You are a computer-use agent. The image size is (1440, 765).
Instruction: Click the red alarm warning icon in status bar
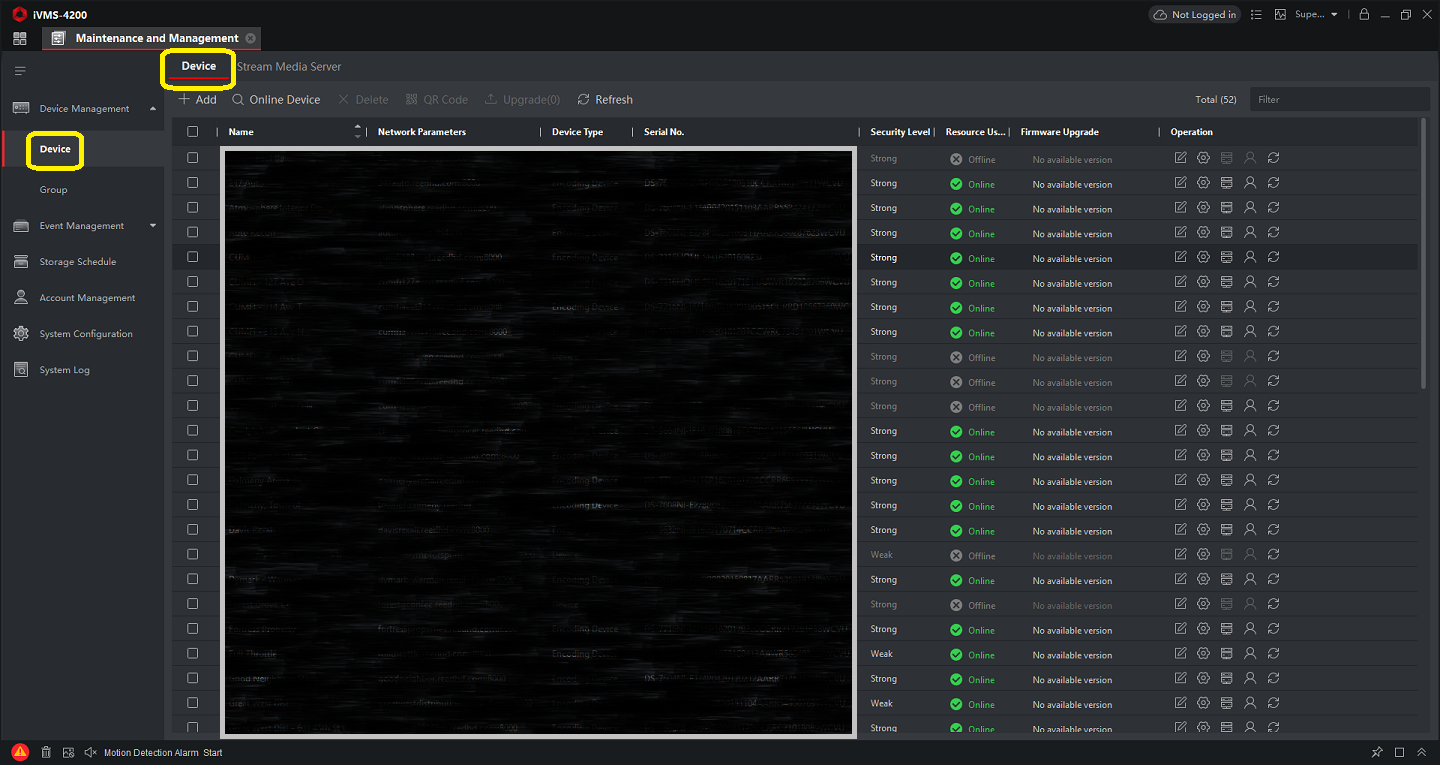point(20,752)
